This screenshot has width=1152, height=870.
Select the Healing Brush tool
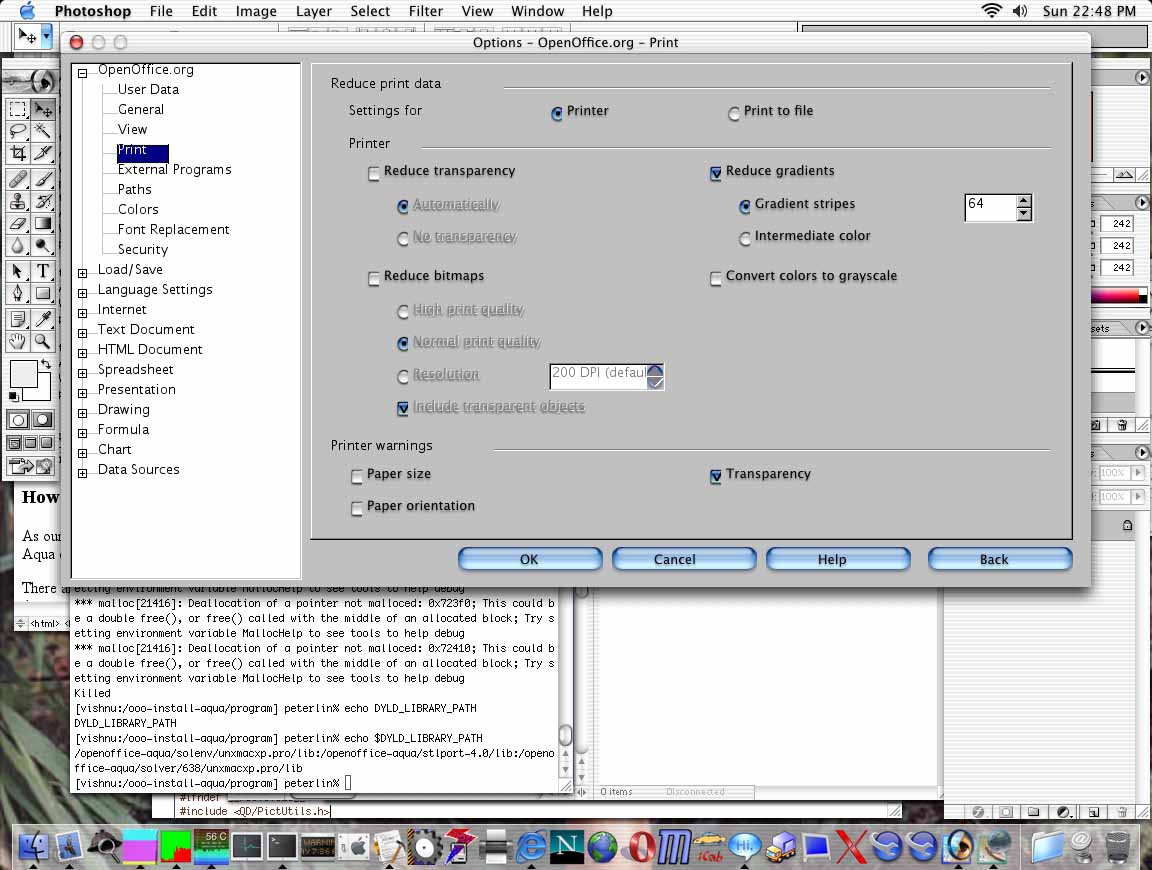point(18,179)
